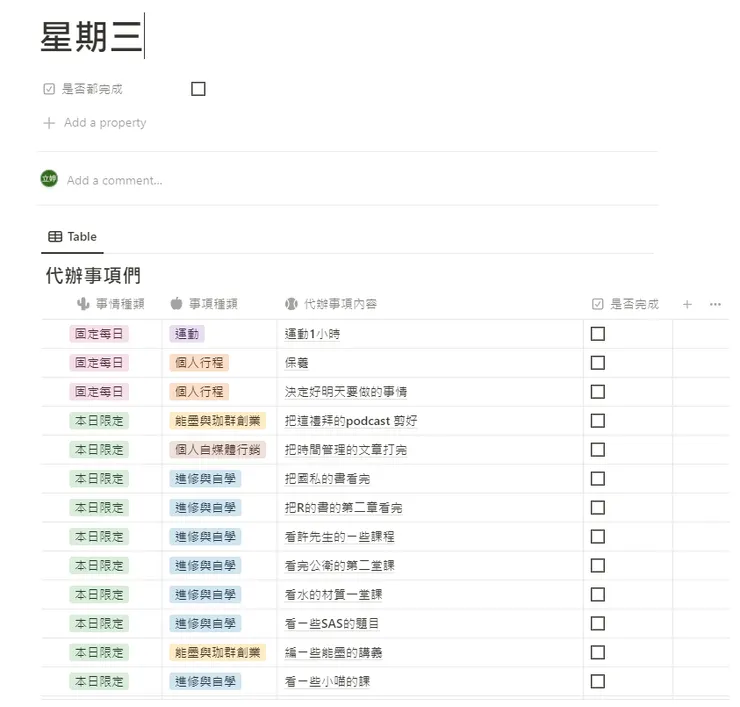Screen dimensions: 740x707
Task: Tick the 看完公衛的第二堂課 checkbox
Action: point(598,565)
